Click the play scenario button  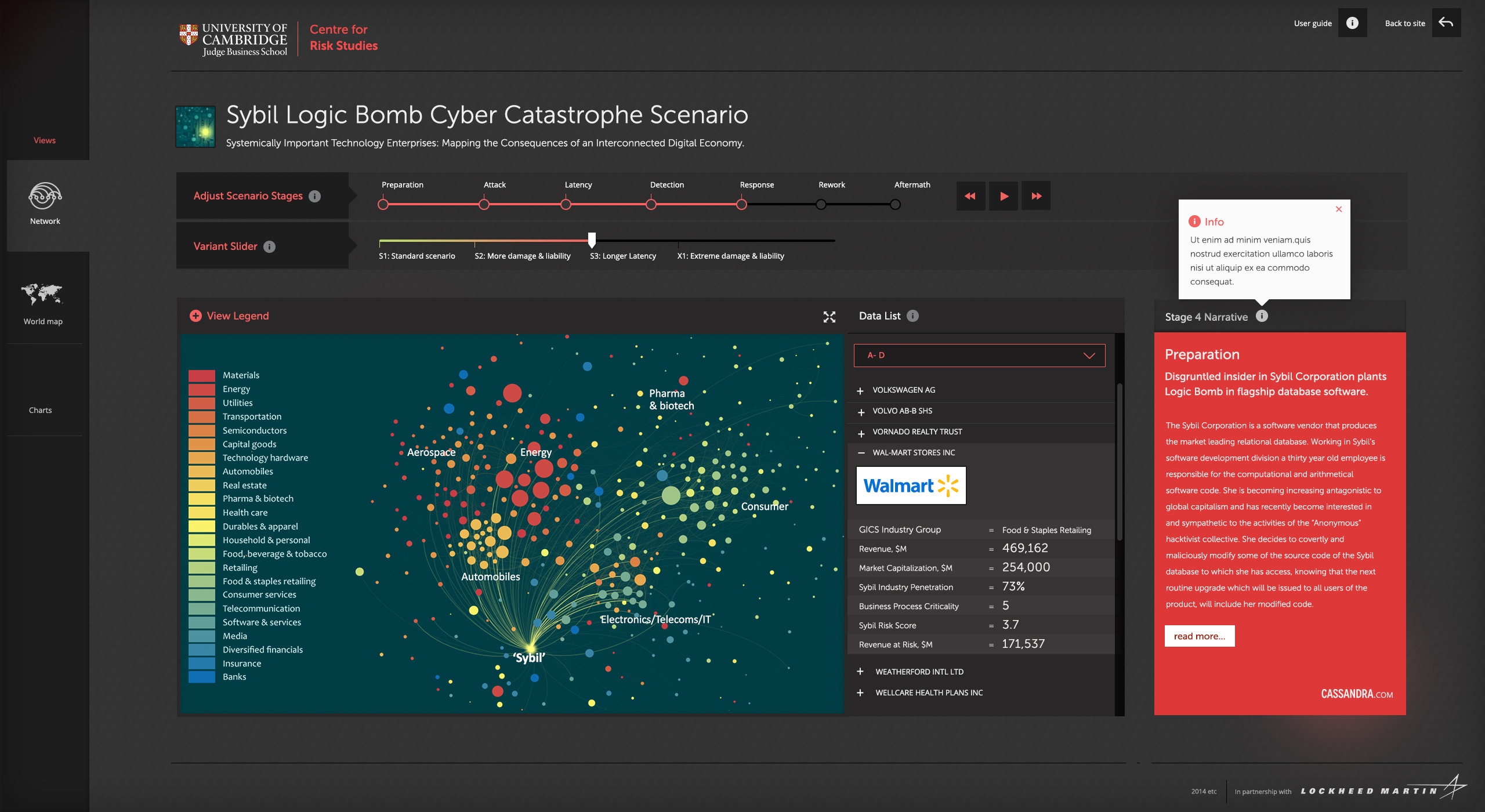[x=1004, y=196]
